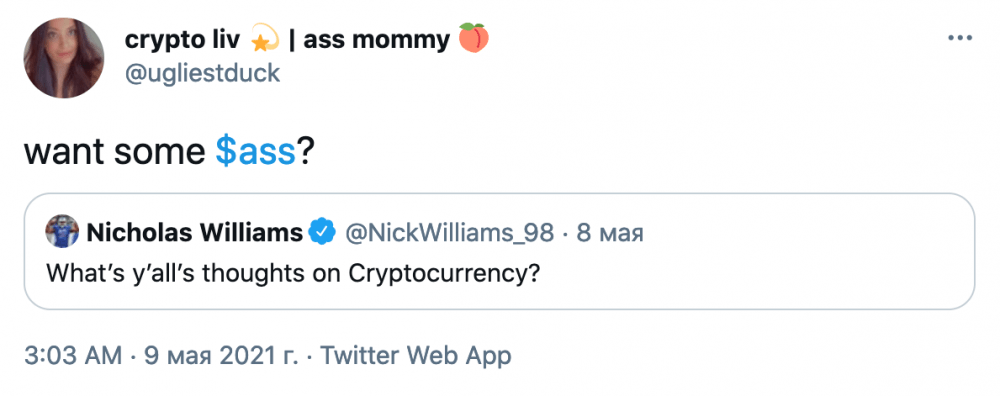The height and width of the screenshot is (396, 1000).
Task: Open the three-dot more options menu
Action: click(960, 38)
